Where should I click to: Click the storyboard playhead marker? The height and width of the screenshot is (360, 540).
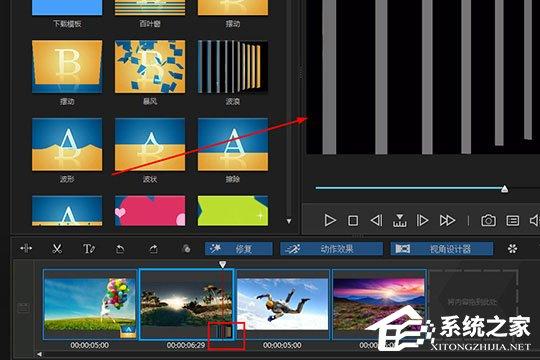click(x=222, y=264)
